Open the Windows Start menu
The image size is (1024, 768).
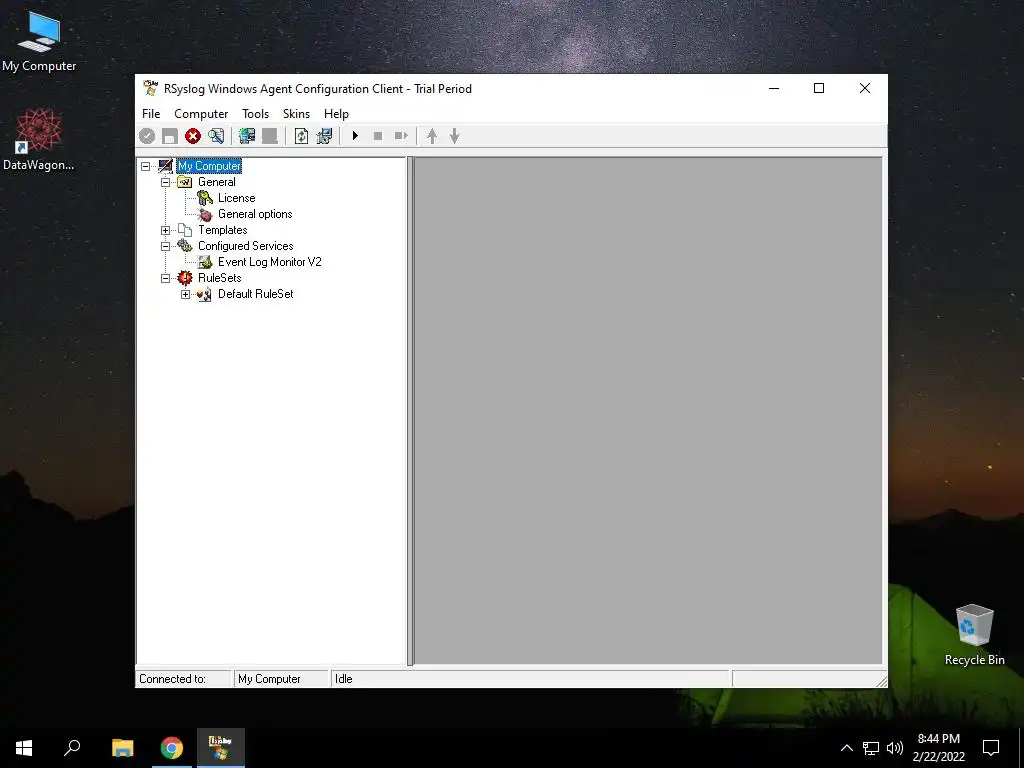pos(24,748)
